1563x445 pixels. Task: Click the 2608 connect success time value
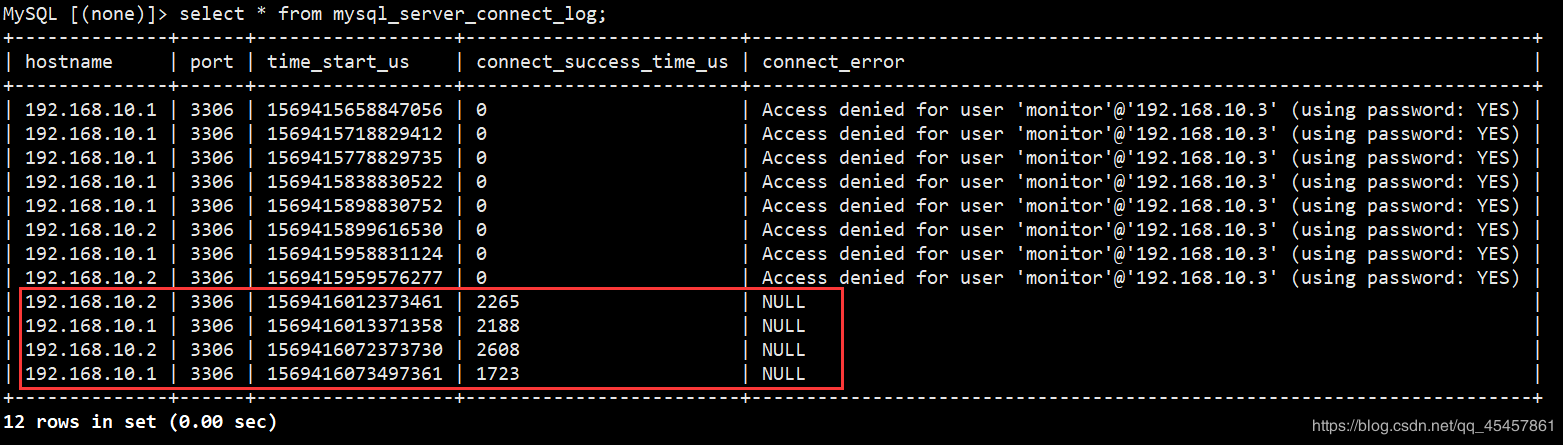(498, 349)
